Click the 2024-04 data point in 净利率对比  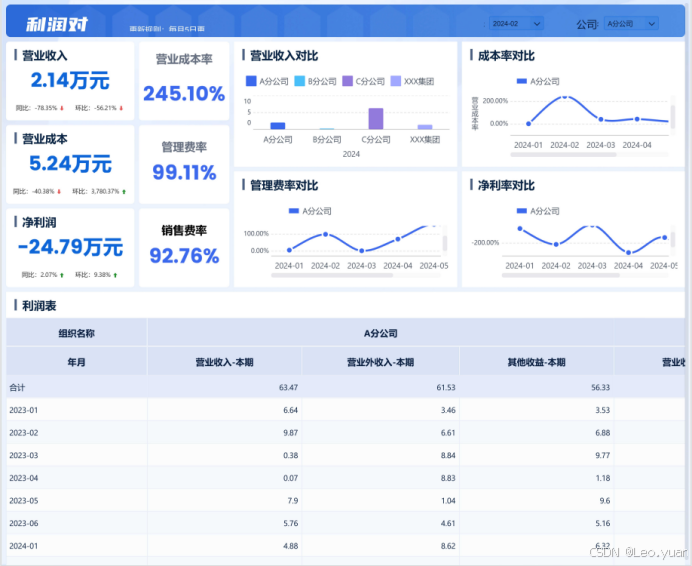628,253
